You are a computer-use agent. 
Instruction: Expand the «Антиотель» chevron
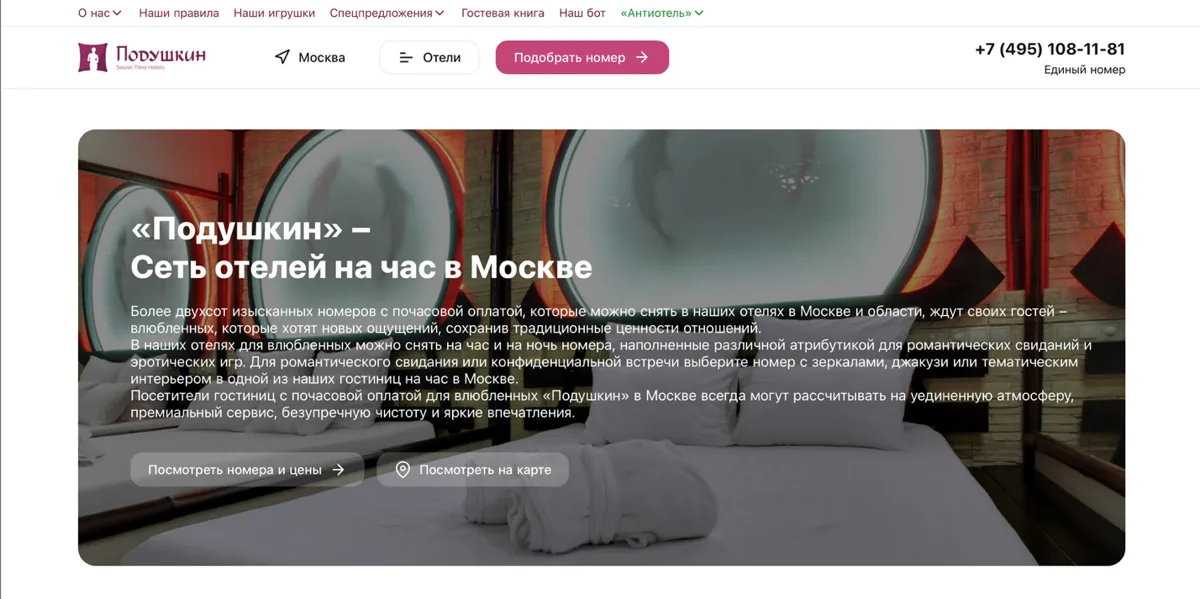699,13
